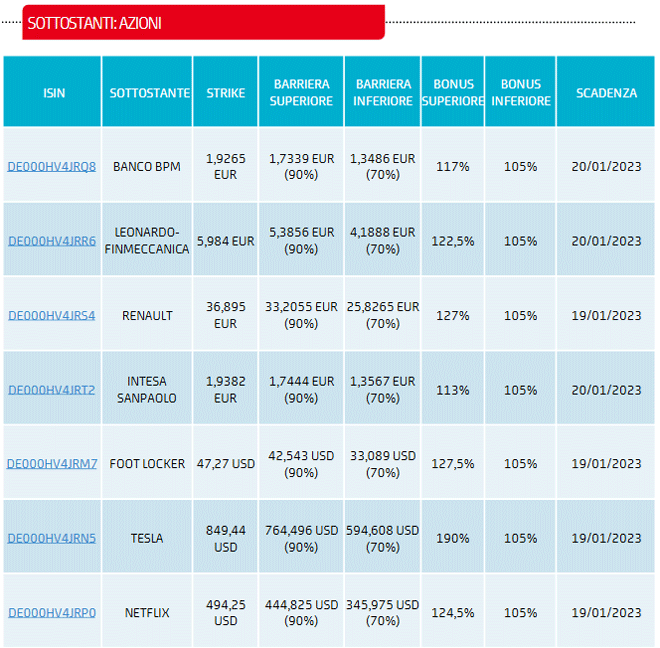Click the SOTTOSTANTE column header

pyautogui.click(x=149, y=93)
